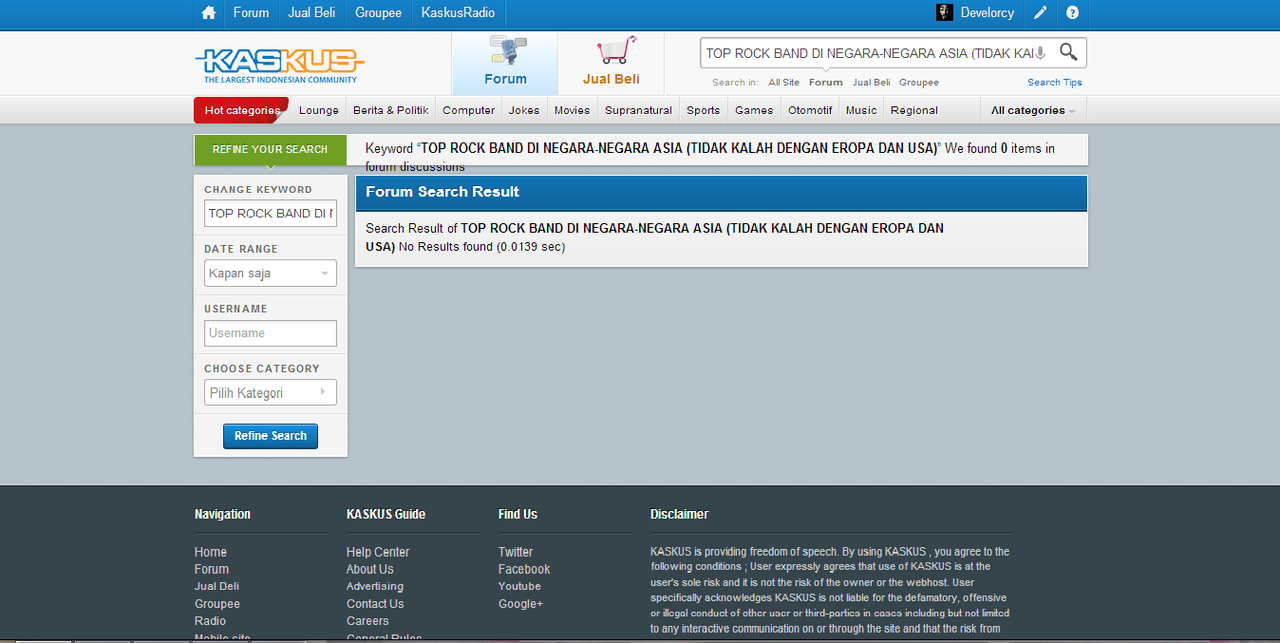Image resolution: width=1280 pixels, height=643 pixels.
Task: Open the Advertising link
Action: tap(375, 586)
